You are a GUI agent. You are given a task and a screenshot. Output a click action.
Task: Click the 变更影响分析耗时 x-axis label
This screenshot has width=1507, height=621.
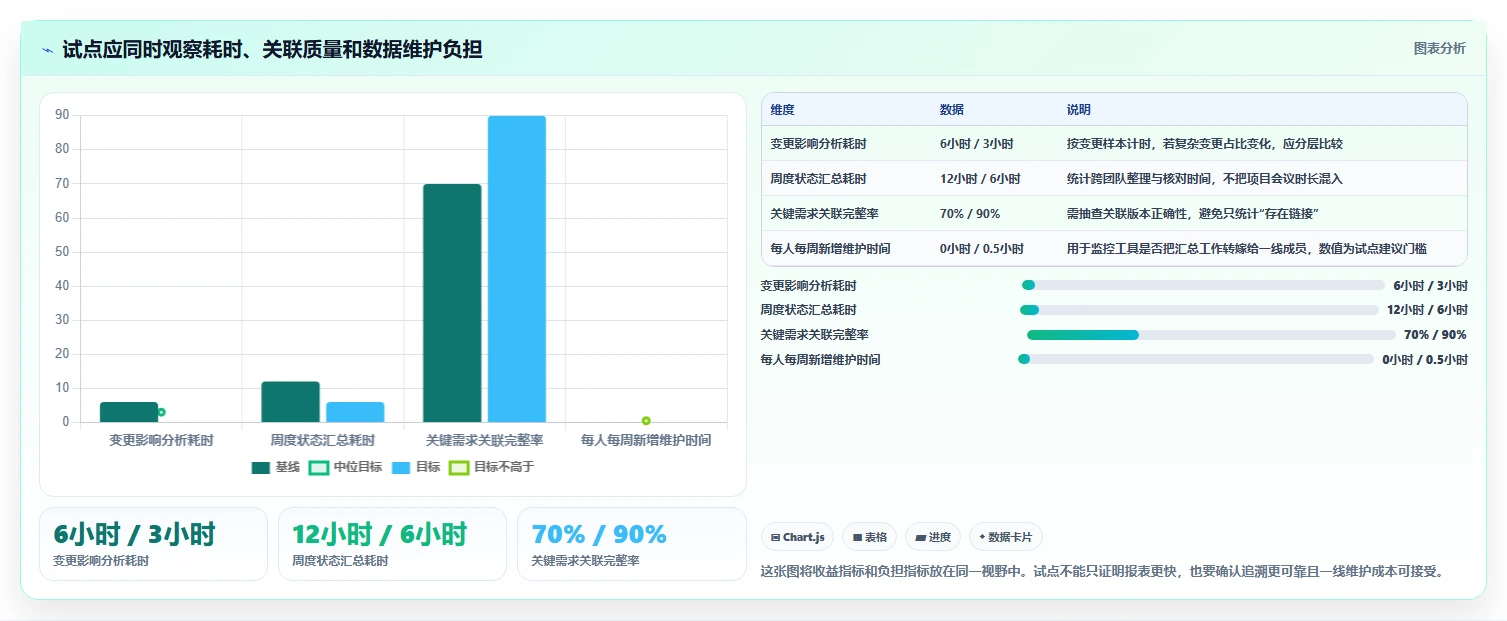(161, 440)
